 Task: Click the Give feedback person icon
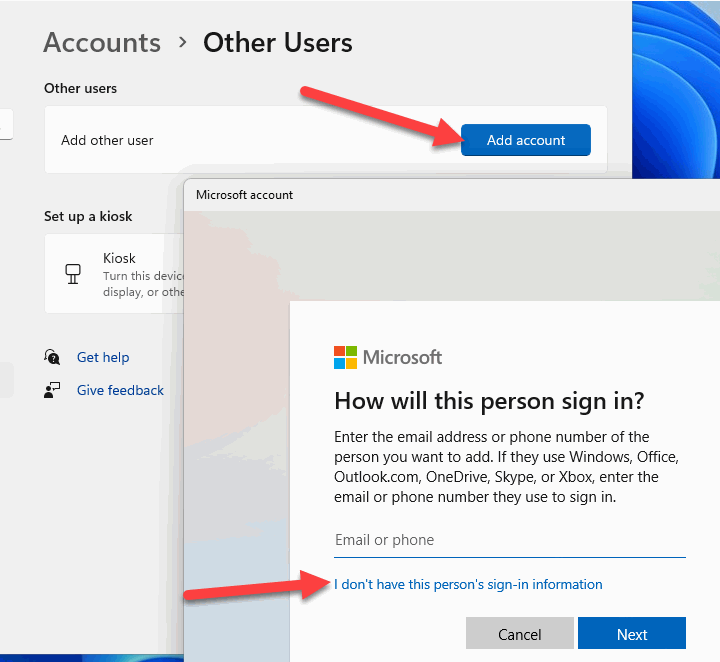click(52, 390)
